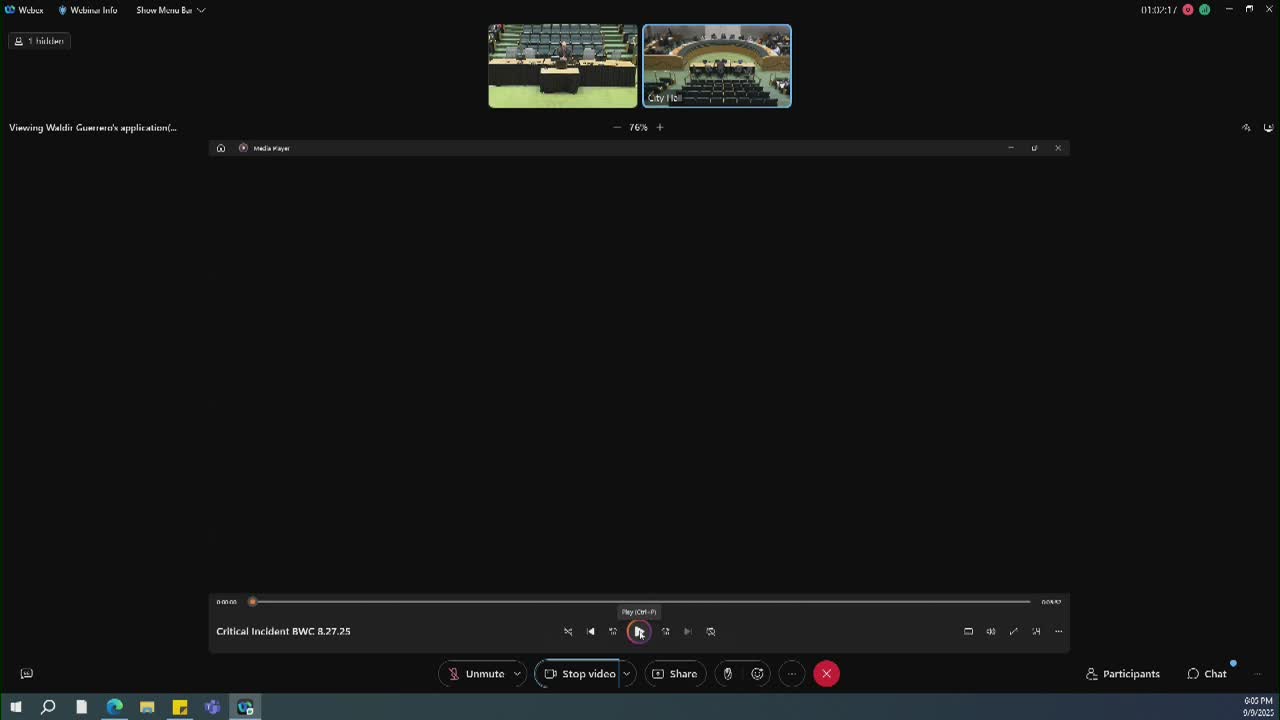Open Microsoft Edge from taskbar
This screenshot has width=1280, height=720.
click(x=114, y=707)
